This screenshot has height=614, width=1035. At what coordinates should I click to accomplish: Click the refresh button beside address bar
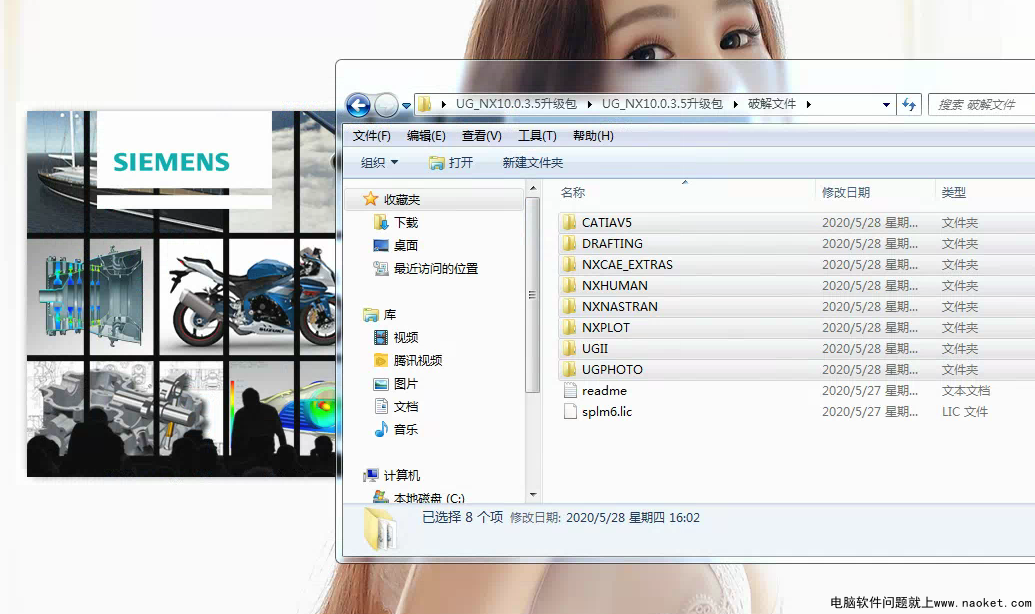click(909, 104)
